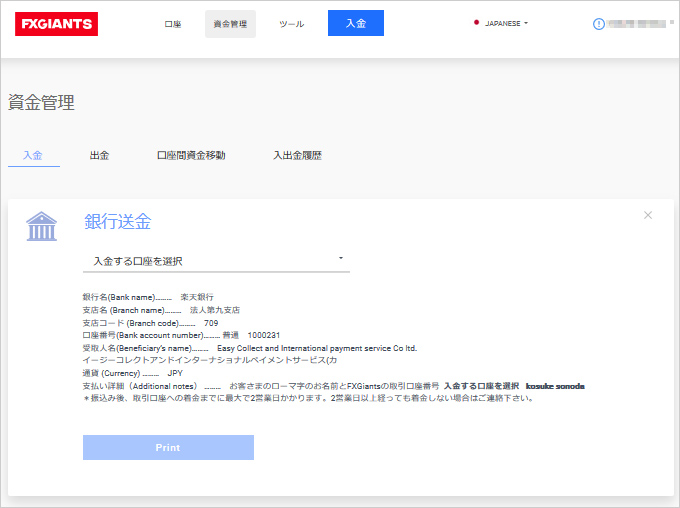Click the currency value JPY
This screenshot has width=680, height=508.
tap(175, 373)
